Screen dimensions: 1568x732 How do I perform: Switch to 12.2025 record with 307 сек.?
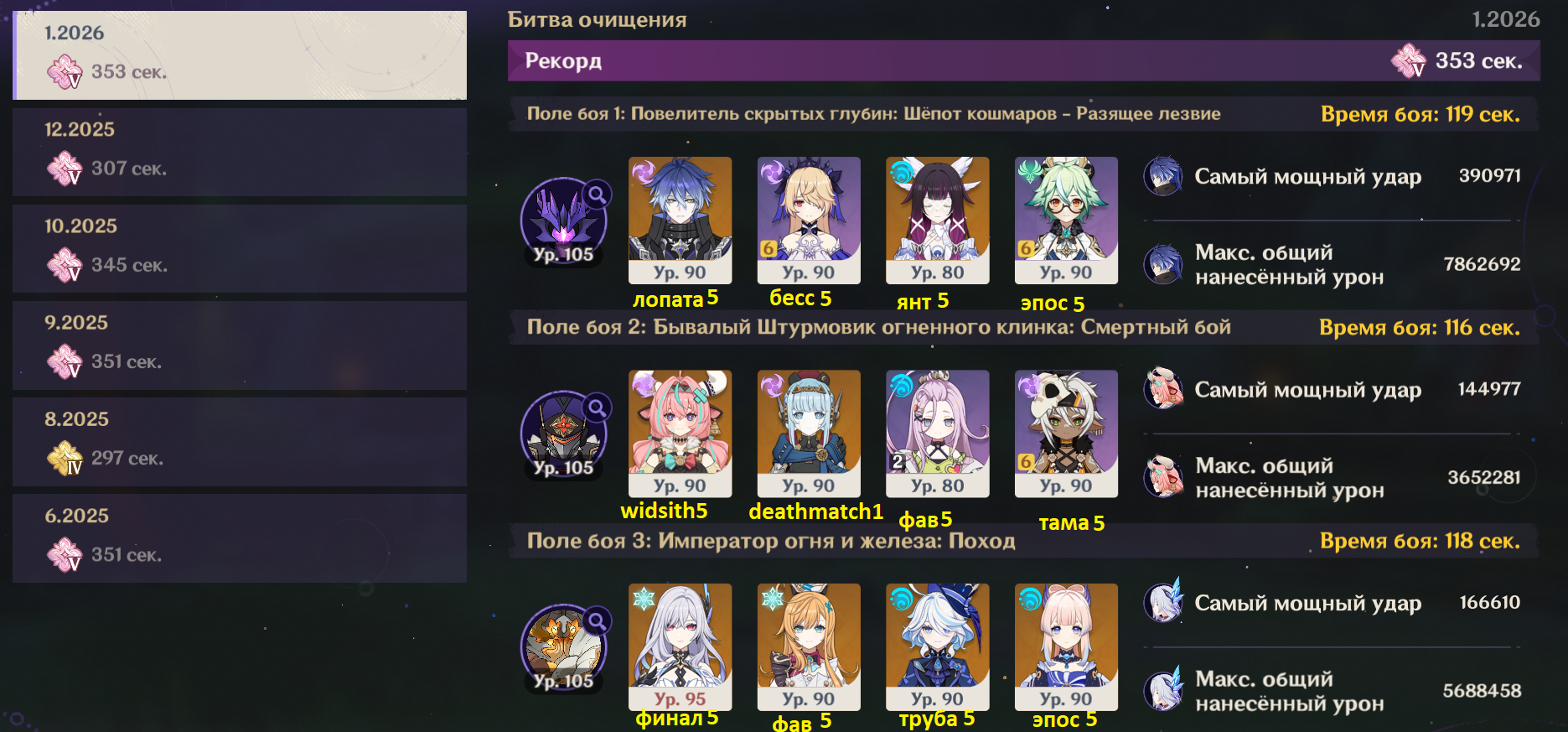240,152
